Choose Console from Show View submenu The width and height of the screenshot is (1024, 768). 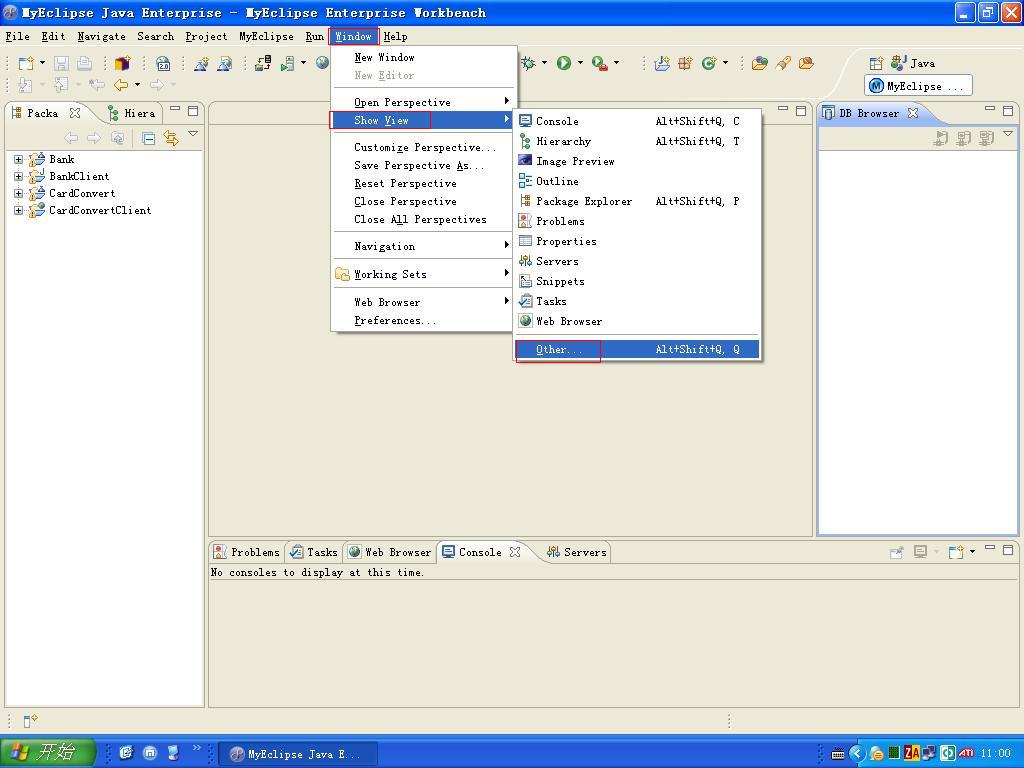(637, 121)
